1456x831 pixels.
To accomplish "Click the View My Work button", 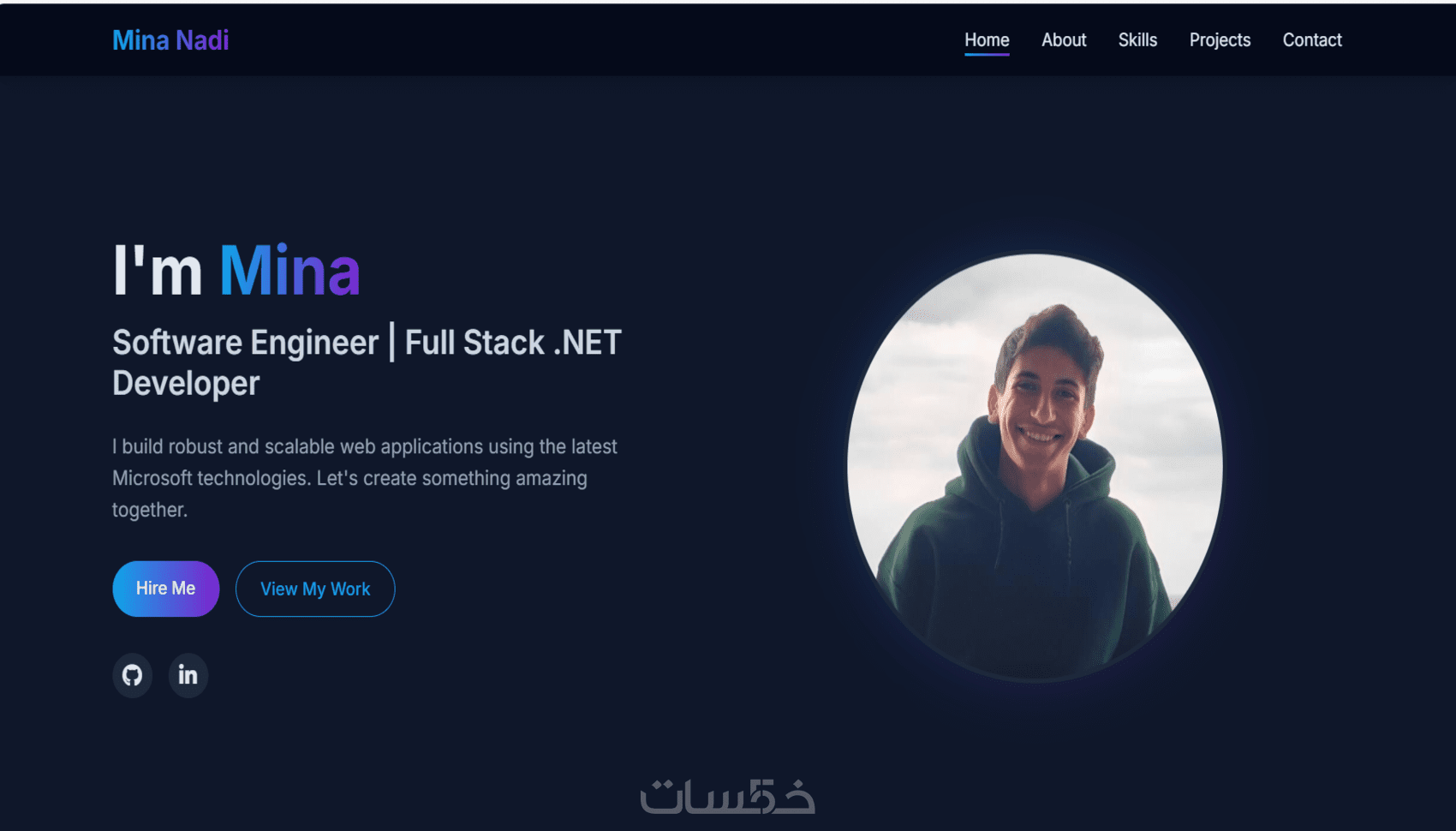I will [x=315, y=589].
